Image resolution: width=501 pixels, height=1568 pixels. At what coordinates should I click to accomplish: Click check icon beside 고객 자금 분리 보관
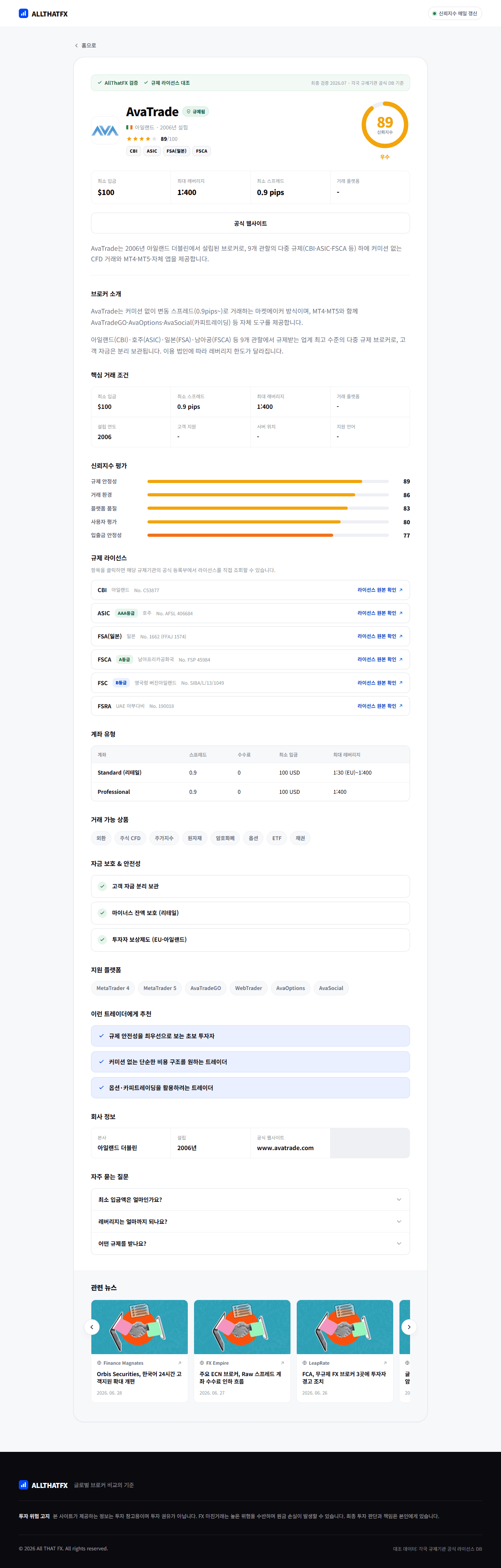pyautogui.click(x=102, y=886)
